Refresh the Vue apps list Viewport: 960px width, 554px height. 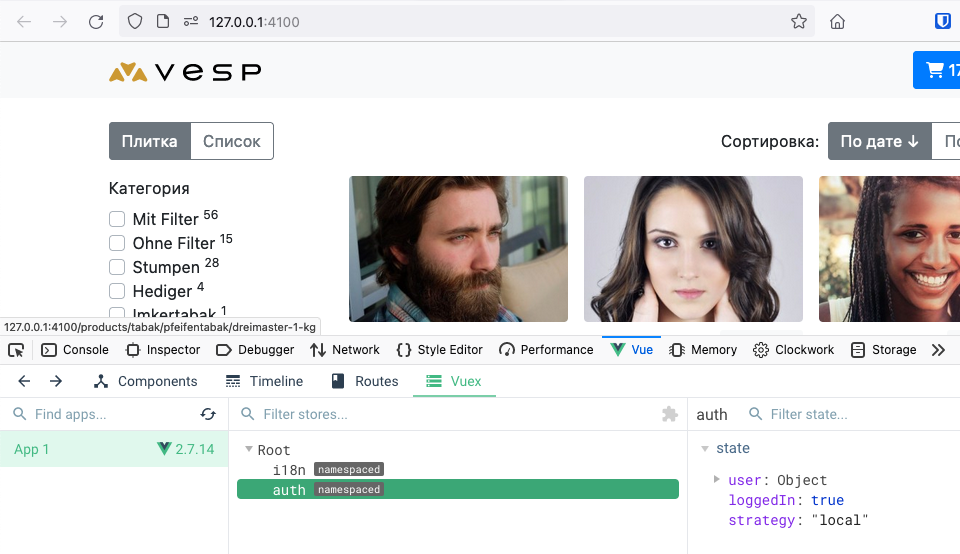pos(208,414)
